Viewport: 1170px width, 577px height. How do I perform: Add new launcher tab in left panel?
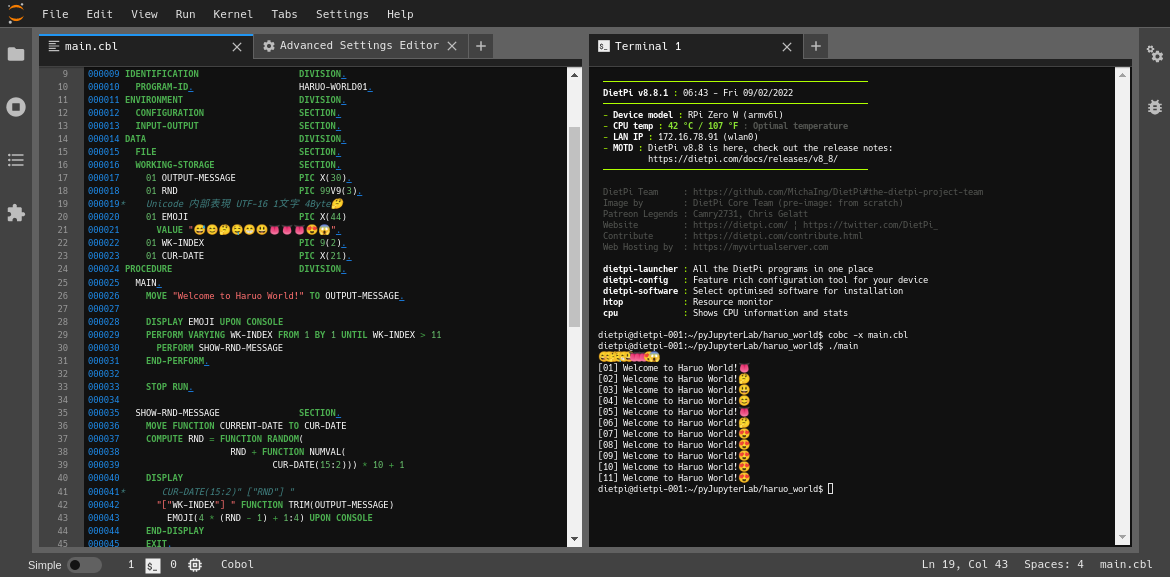[481, 46]
